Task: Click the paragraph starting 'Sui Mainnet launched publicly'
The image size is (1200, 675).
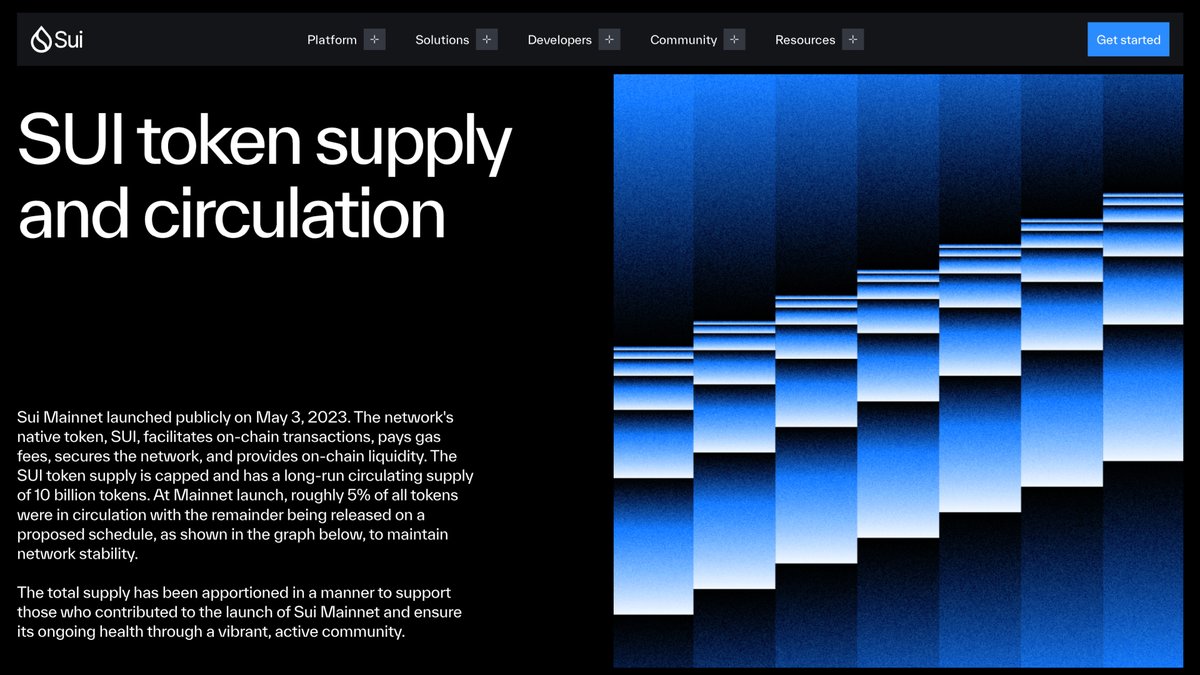Action: click(x=246, y=485)
